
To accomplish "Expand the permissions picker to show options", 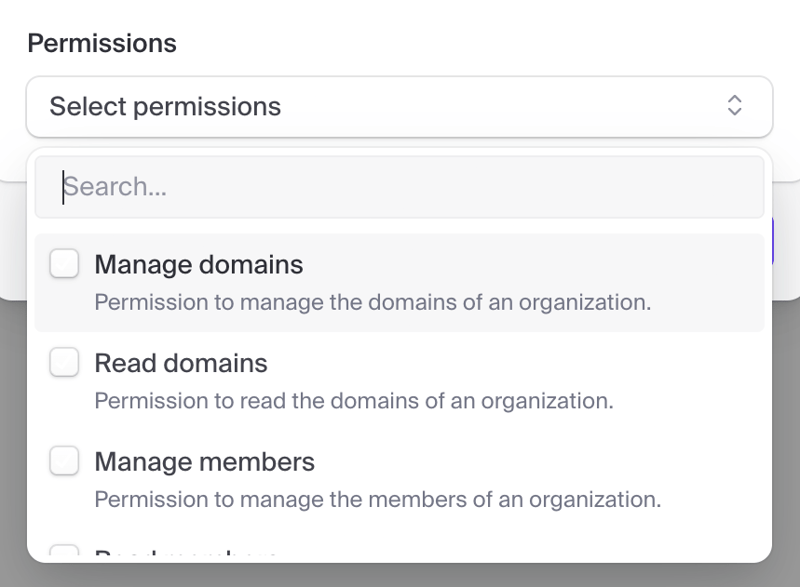I will click(x=400, y=106).
